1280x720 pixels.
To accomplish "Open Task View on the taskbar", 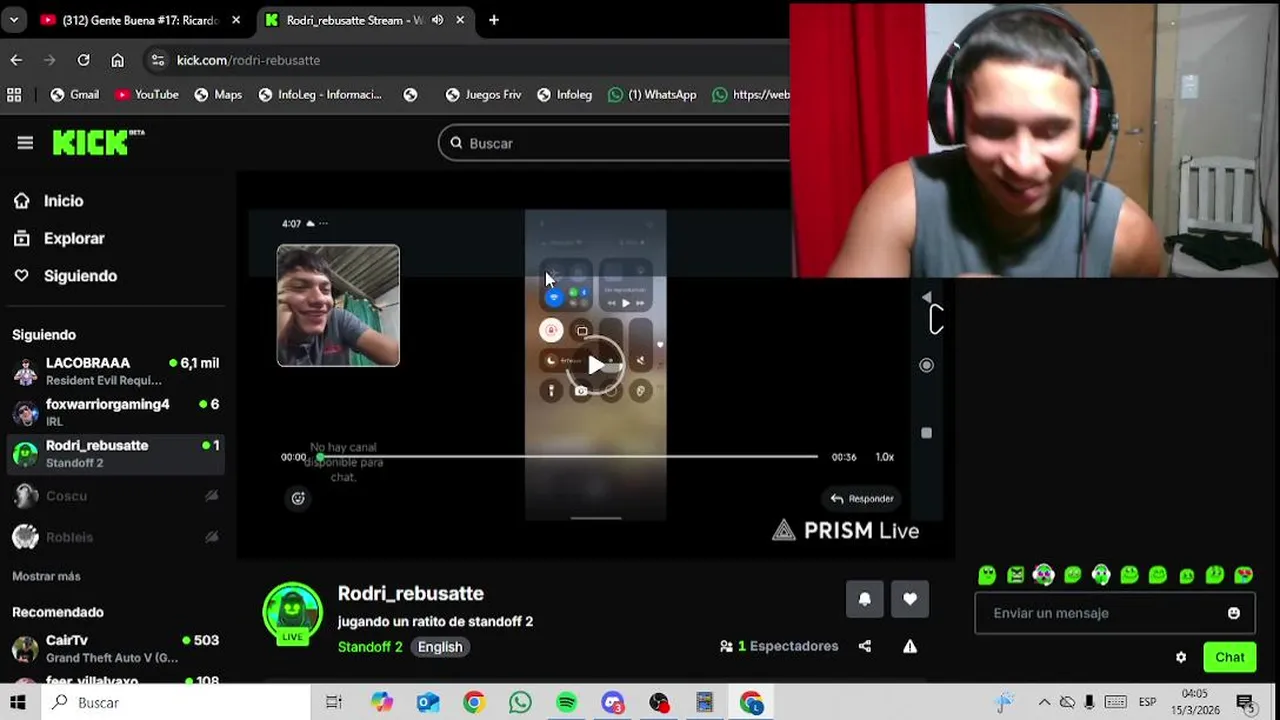I will pos(334,703).
